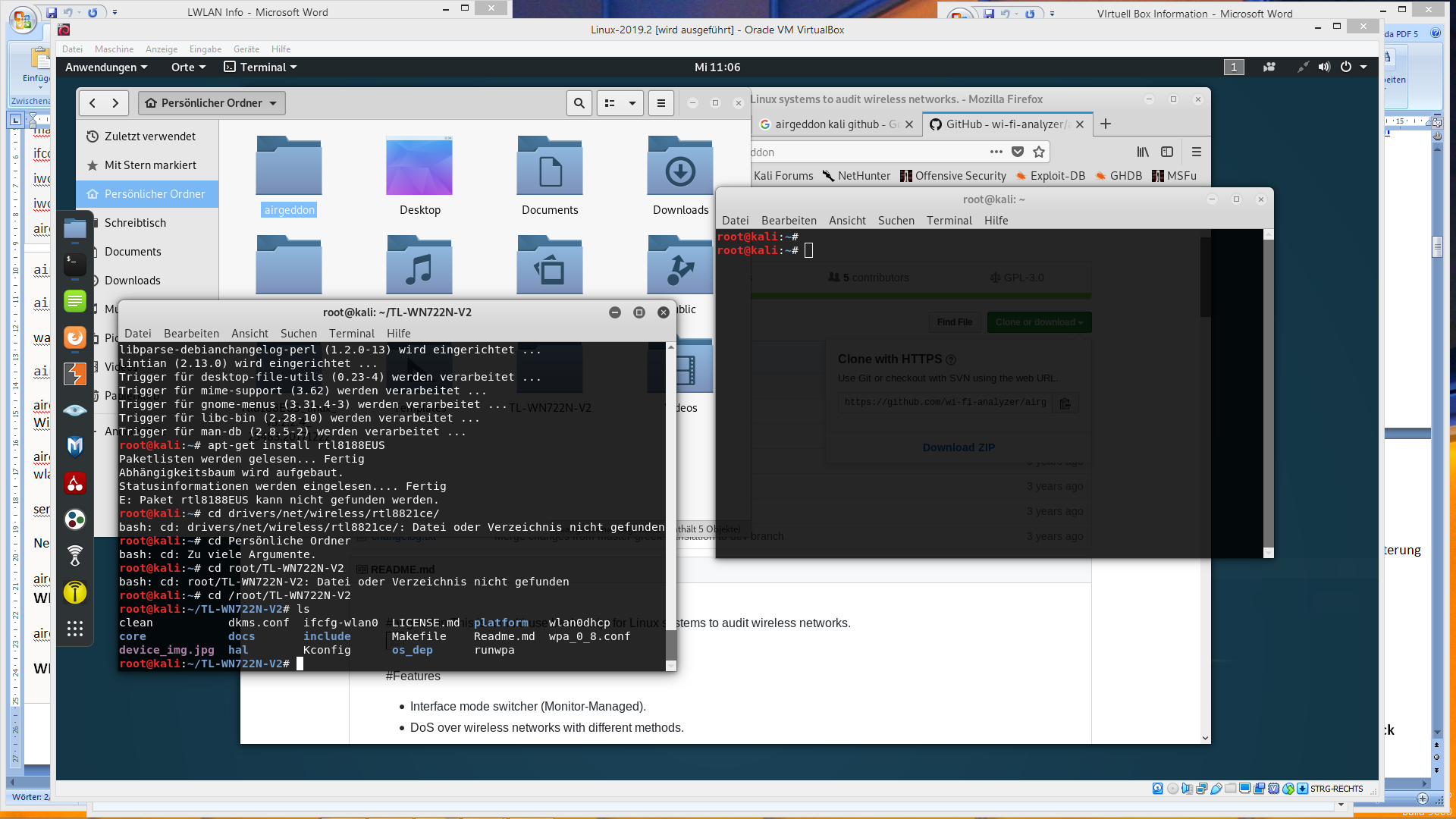This screenshot has width=1456, height=819.
Task: Open the Persönlicher Ordner path dropdown
Action: [212, 103]
